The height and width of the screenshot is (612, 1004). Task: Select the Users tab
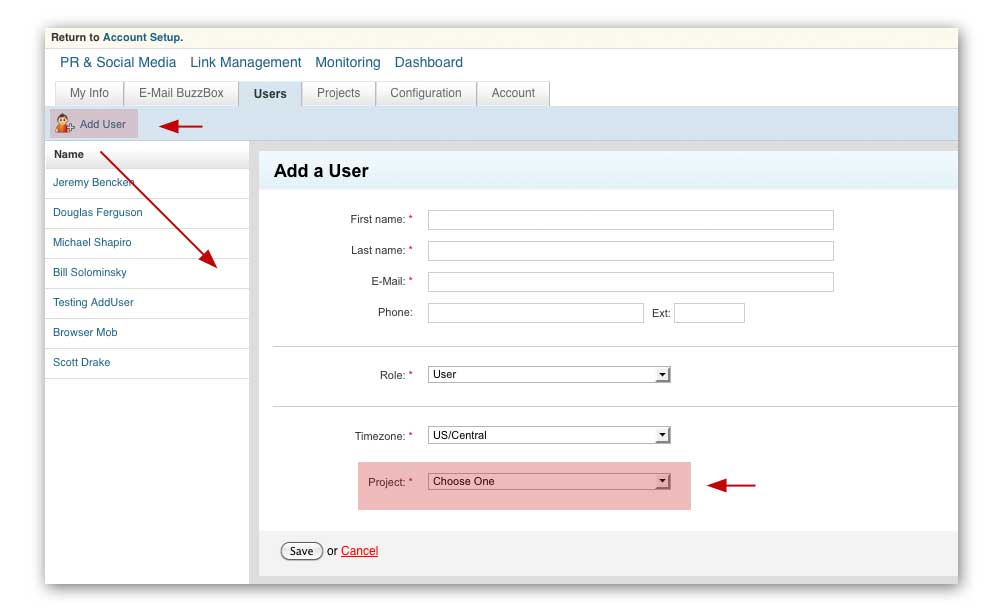(270, 94)
